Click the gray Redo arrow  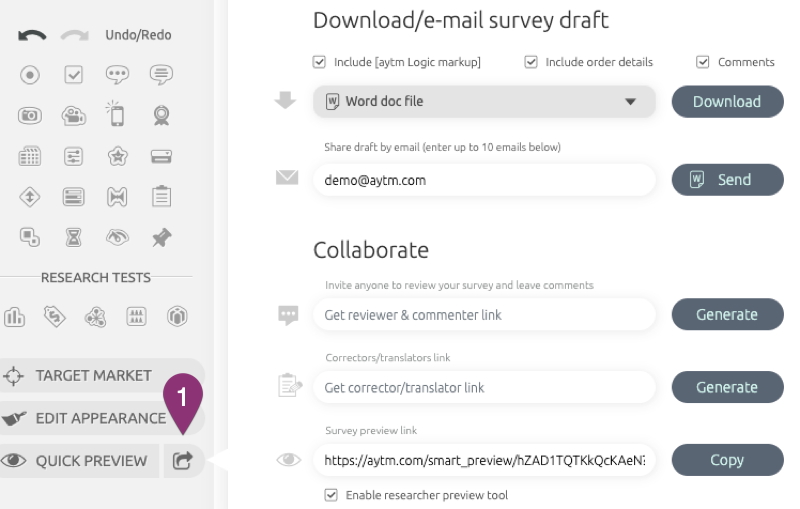(x=74, y=35)
